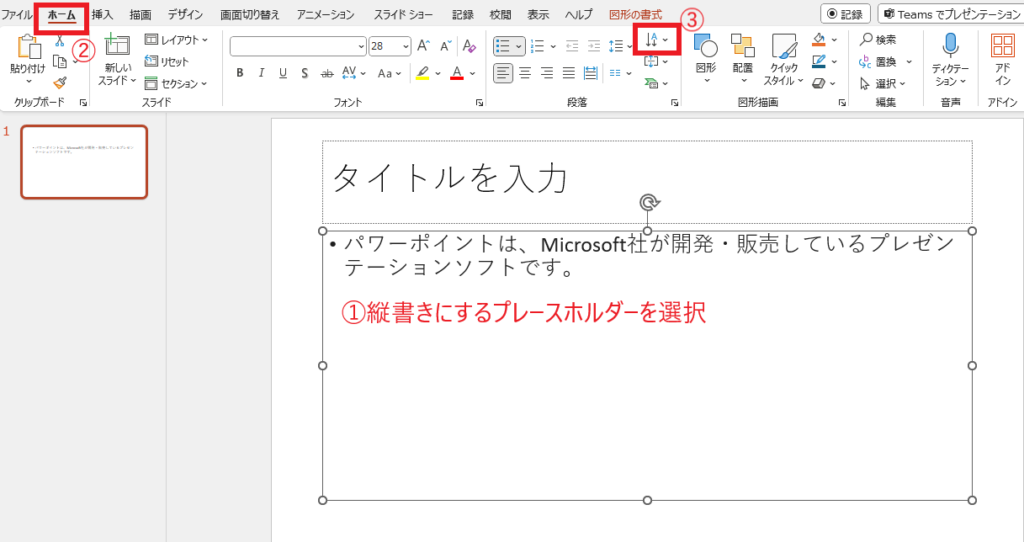Open Shape Format (図形の書式) tab
This screenshot has height=542, width=1024.
click(x=635, y=14)
